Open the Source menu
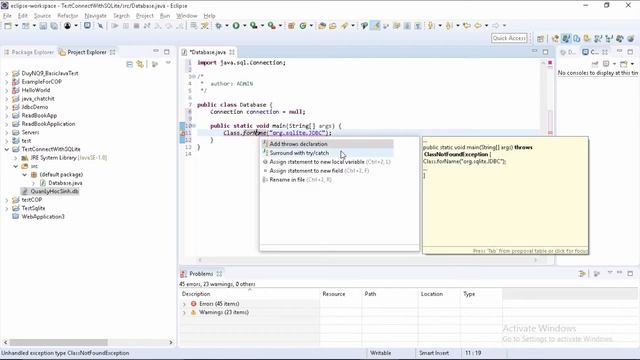Image resolution: width=640 pixels, height=360 pixels. click(x=42, y=16)
